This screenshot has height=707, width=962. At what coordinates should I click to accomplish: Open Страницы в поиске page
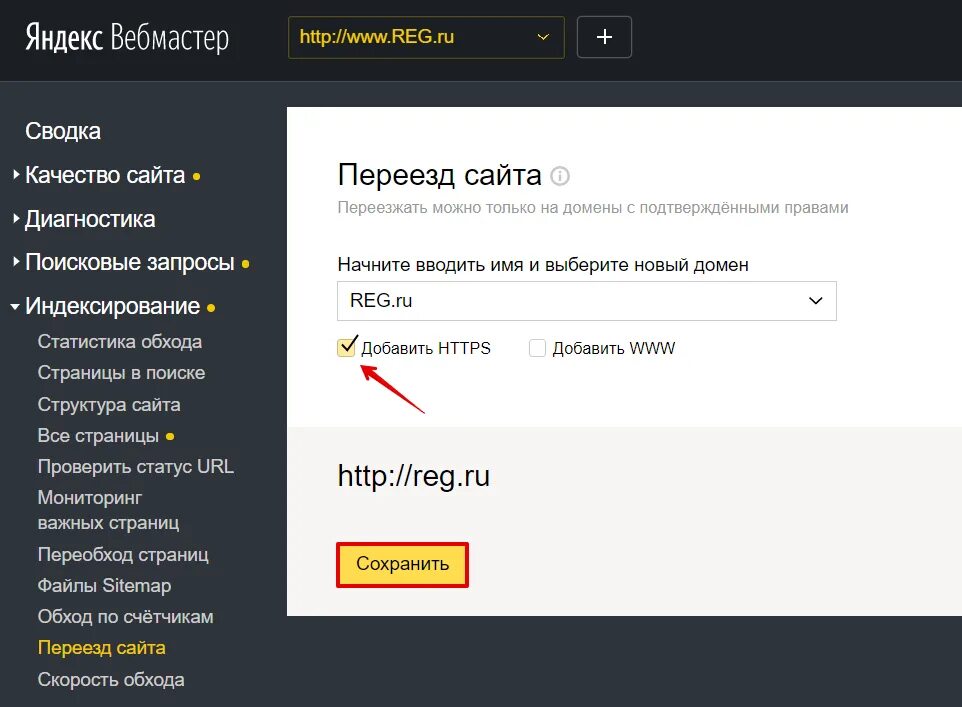coord(121,373)
